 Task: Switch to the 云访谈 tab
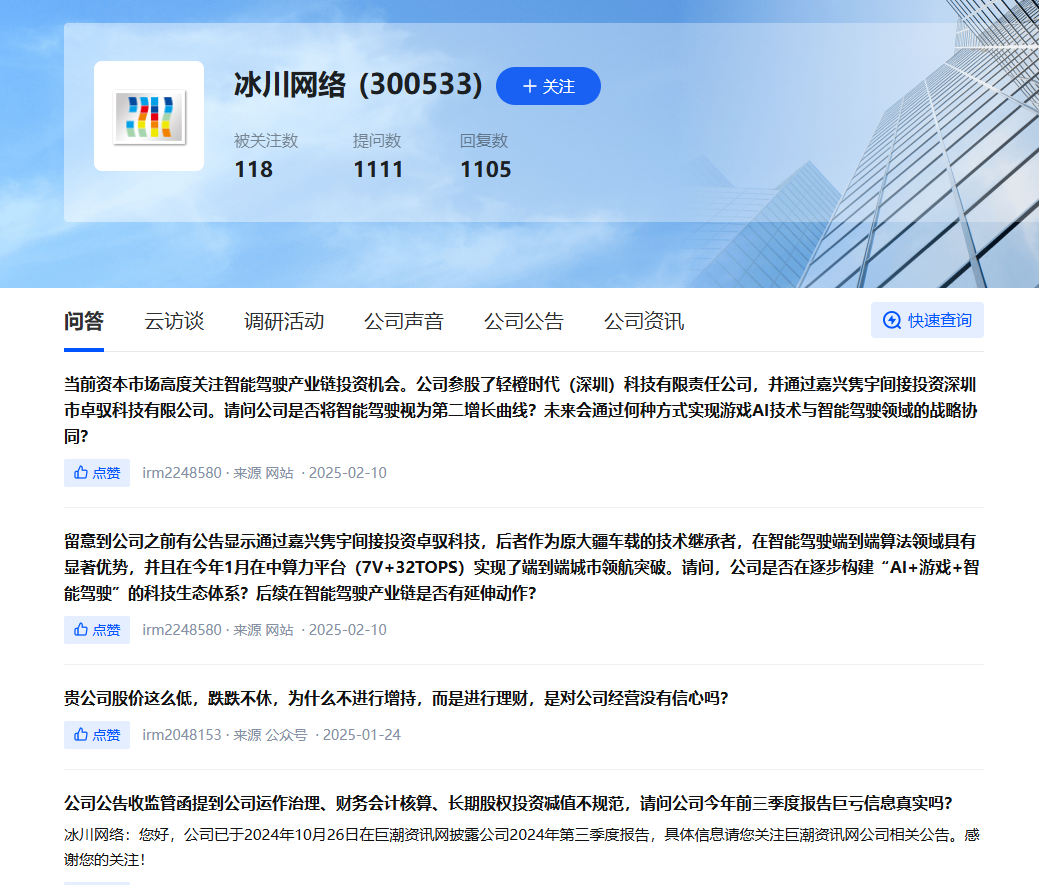174,321
